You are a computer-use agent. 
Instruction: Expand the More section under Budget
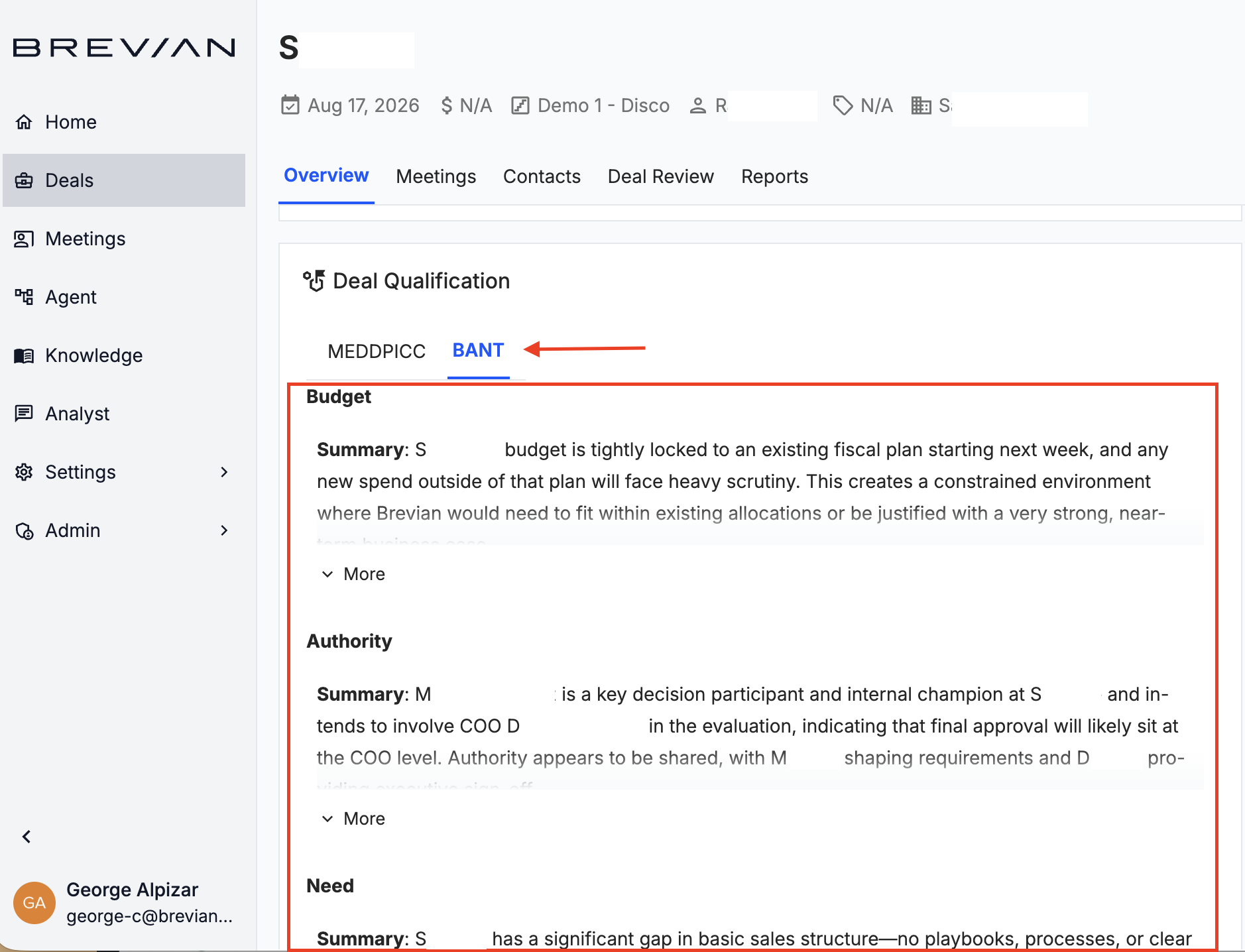(x=352, y=573)
